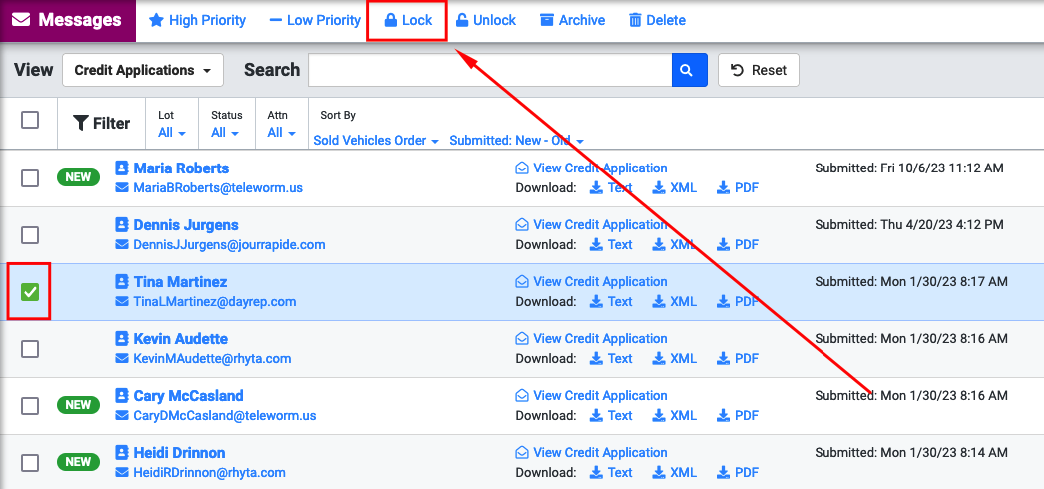Image resolution: width=1044 pixels, height=489 pixels.
Task: Download Text for Heidi Drinnon
Action: click(x=611, y=473)
